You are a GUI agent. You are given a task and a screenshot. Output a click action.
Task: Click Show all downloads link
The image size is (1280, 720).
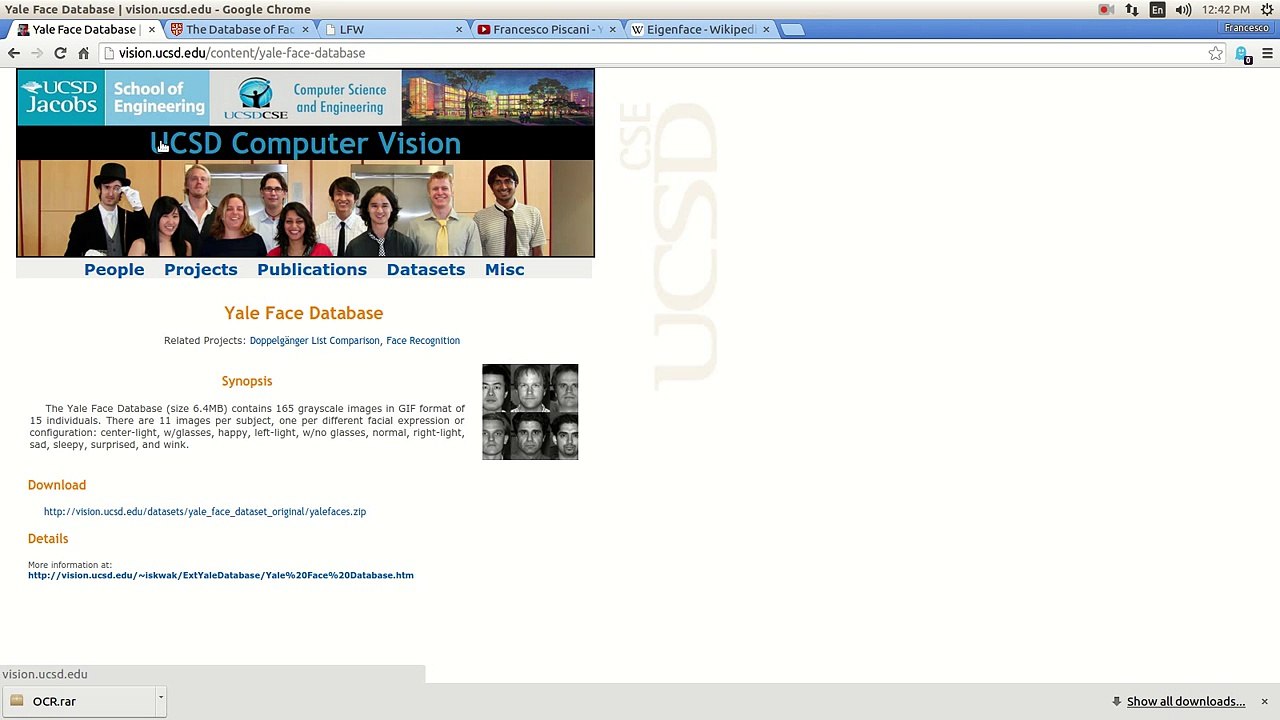(x=1186, y=701)
